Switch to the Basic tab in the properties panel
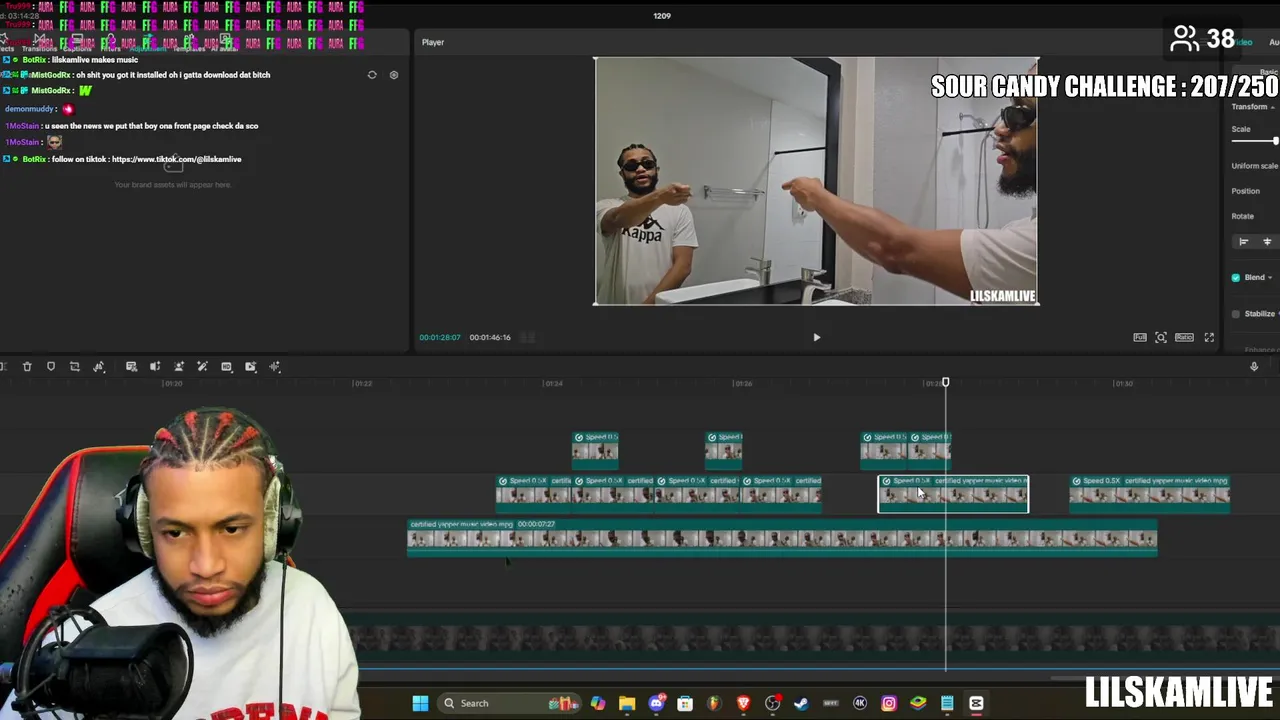This screenshot has width=1280, height=720. 1269,72
